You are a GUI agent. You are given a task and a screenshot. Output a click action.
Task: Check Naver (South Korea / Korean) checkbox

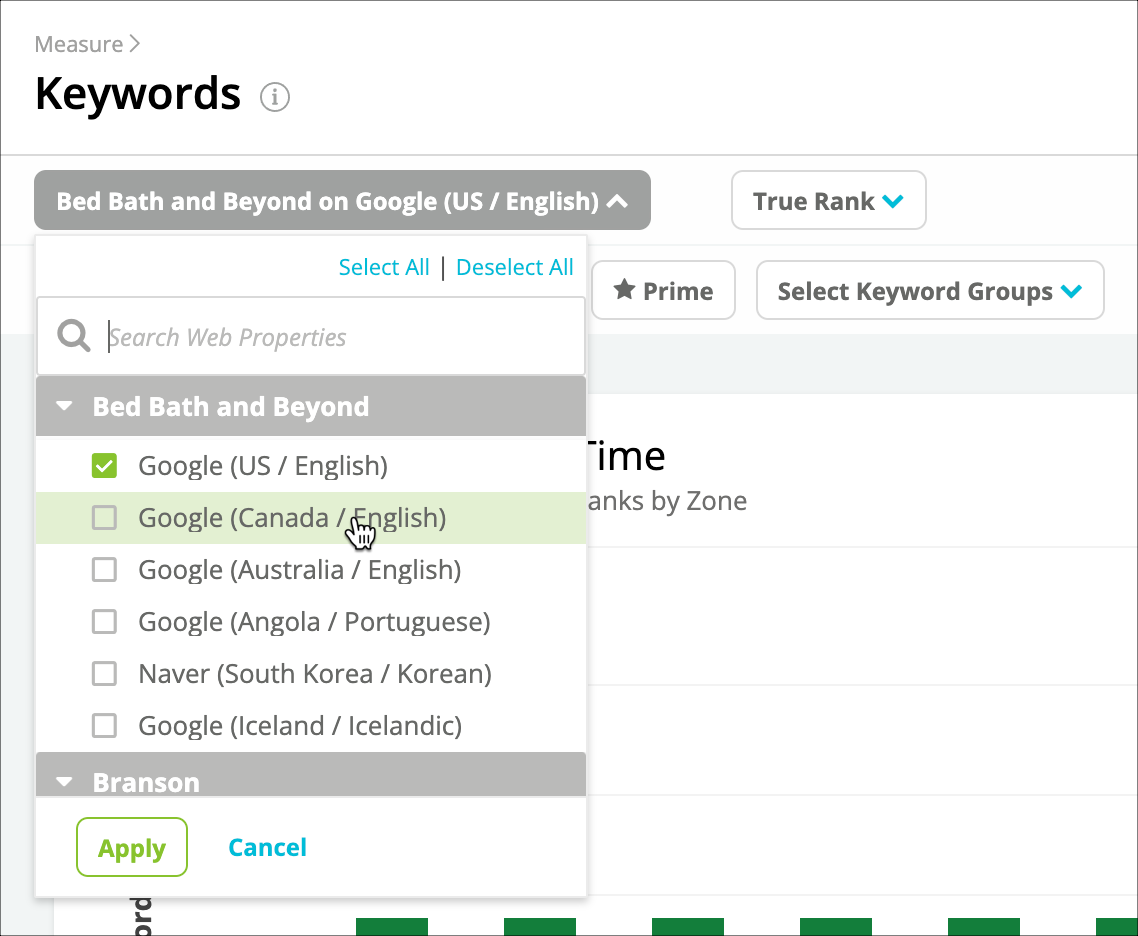click(105, 674)
